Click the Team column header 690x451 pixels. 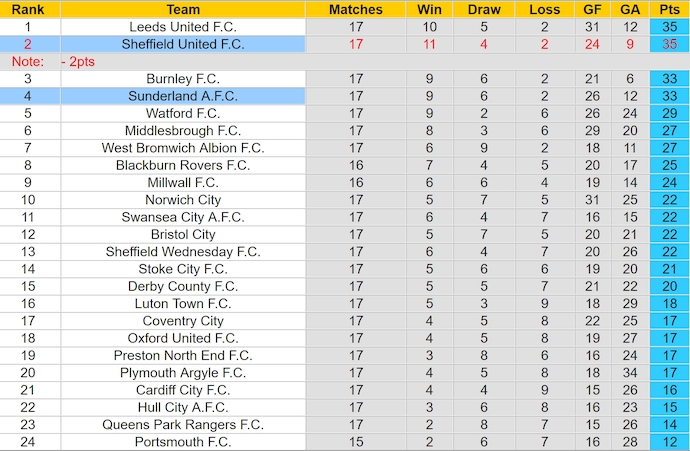tap(183, 9)
